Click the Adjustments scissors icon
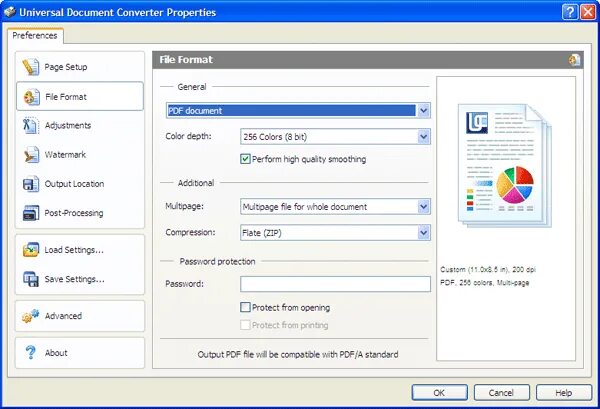This screenshot has height=409, width=600. [30, 125]
